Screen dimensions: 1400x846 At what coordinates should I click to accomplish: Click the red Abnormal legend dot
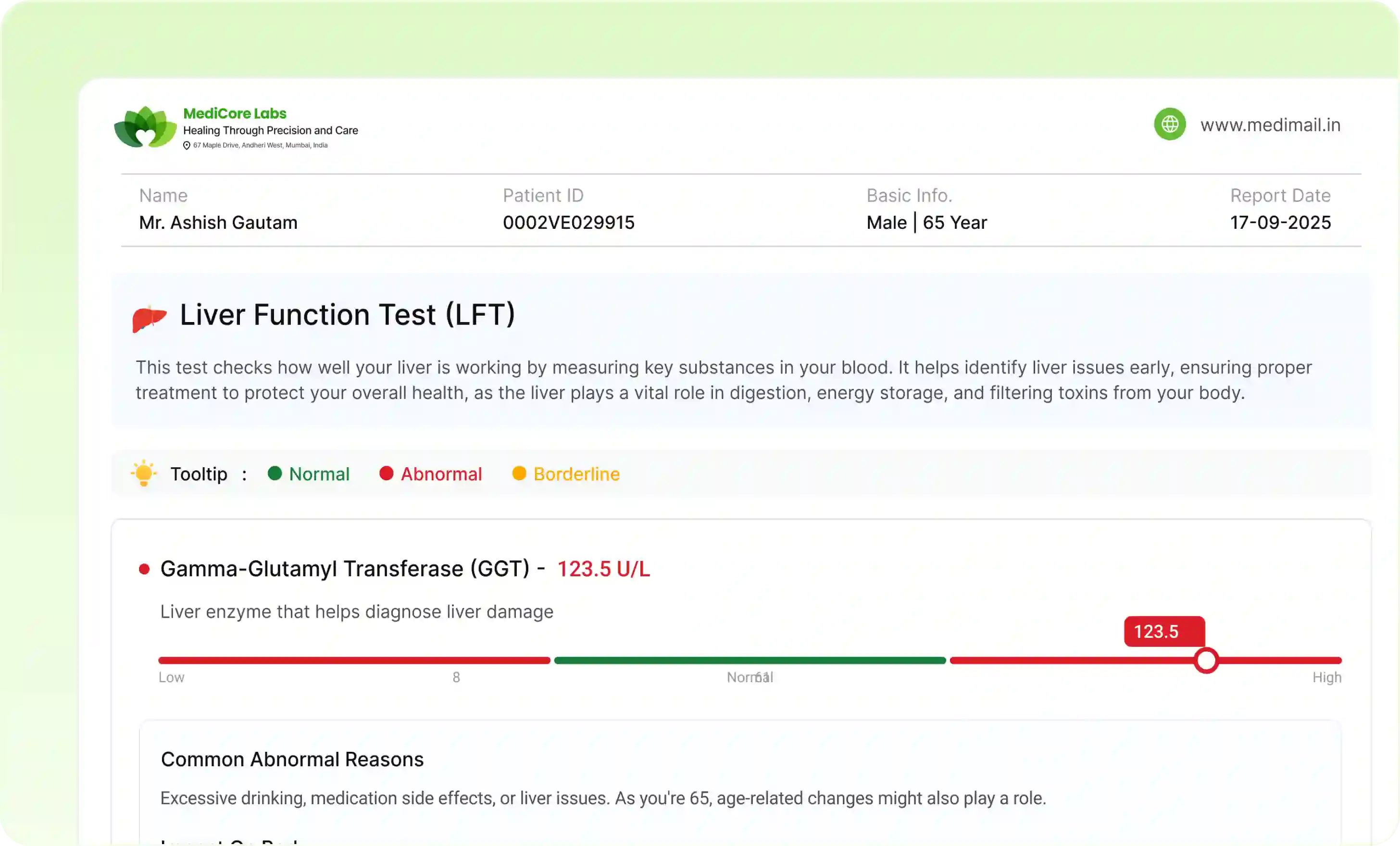(x=387, y=473)
